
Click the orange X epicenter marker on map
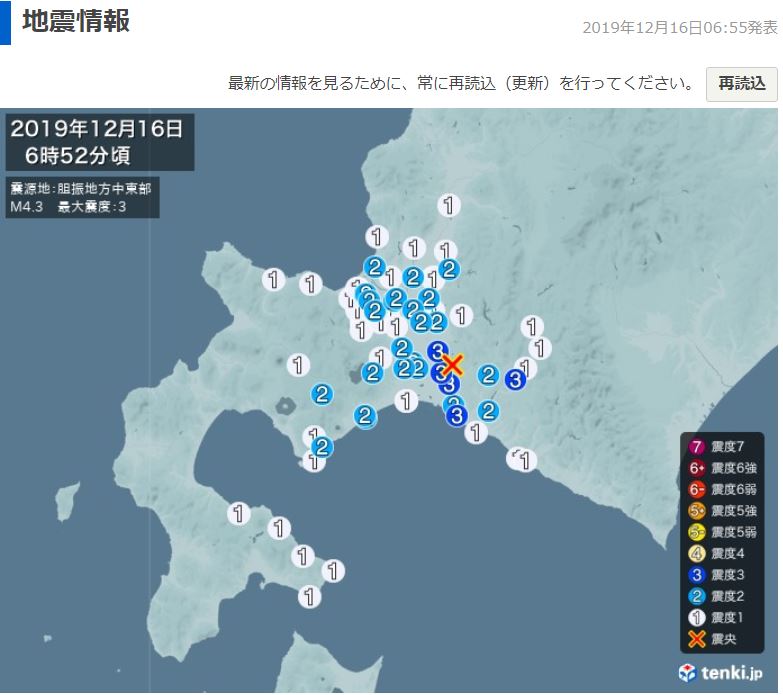pyautogui.click(x=453, y=364)
